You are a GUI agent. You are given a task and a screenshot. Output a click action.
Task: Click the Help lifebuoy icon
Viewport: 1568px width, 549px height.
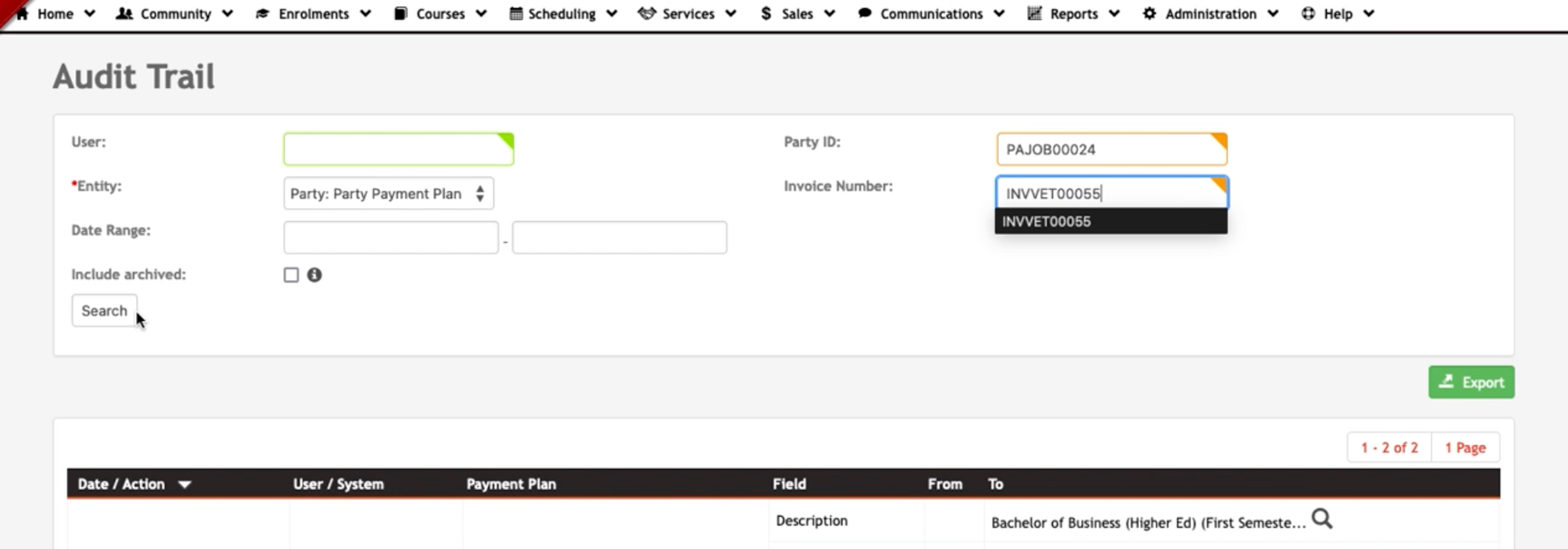(x=1308, y=14)
